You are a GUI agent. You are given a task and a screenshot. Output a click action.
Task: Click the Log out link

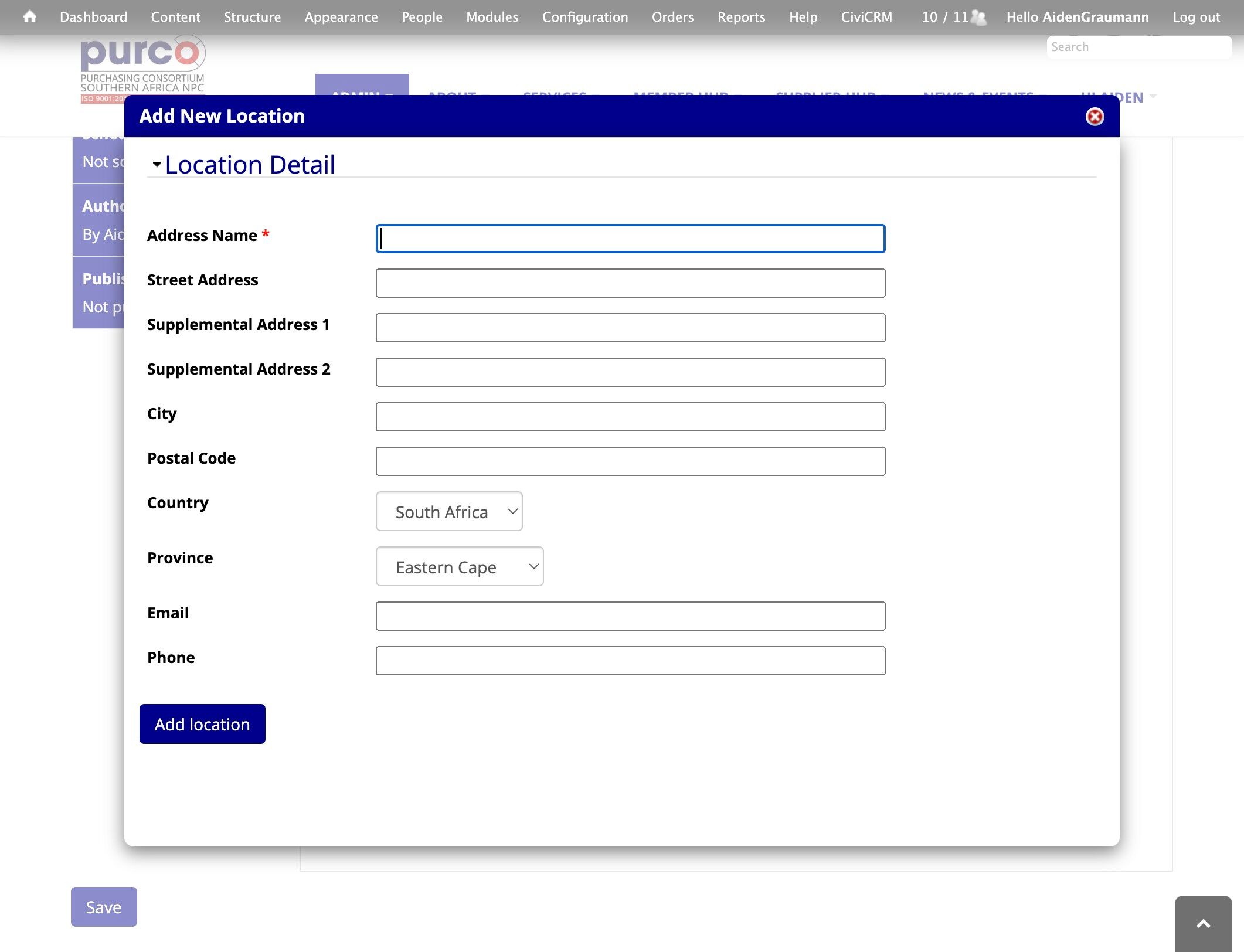coord(1196,17)
